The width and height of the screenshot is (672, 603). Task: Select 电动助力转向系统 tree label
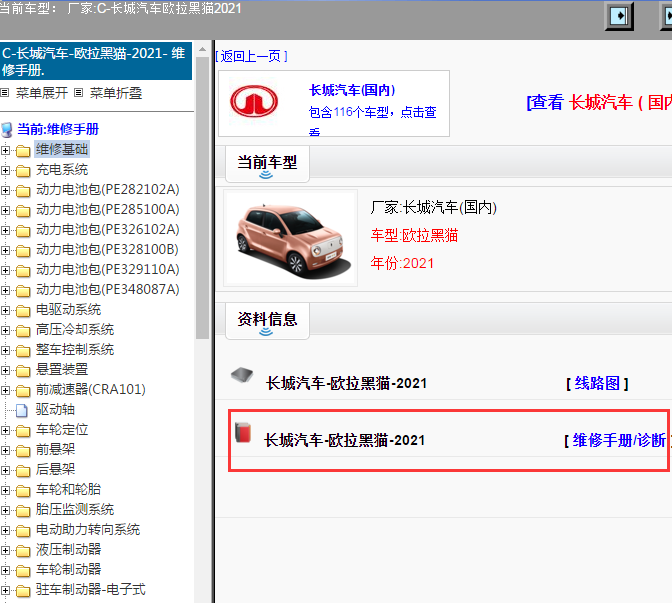[x=88, y=529]
